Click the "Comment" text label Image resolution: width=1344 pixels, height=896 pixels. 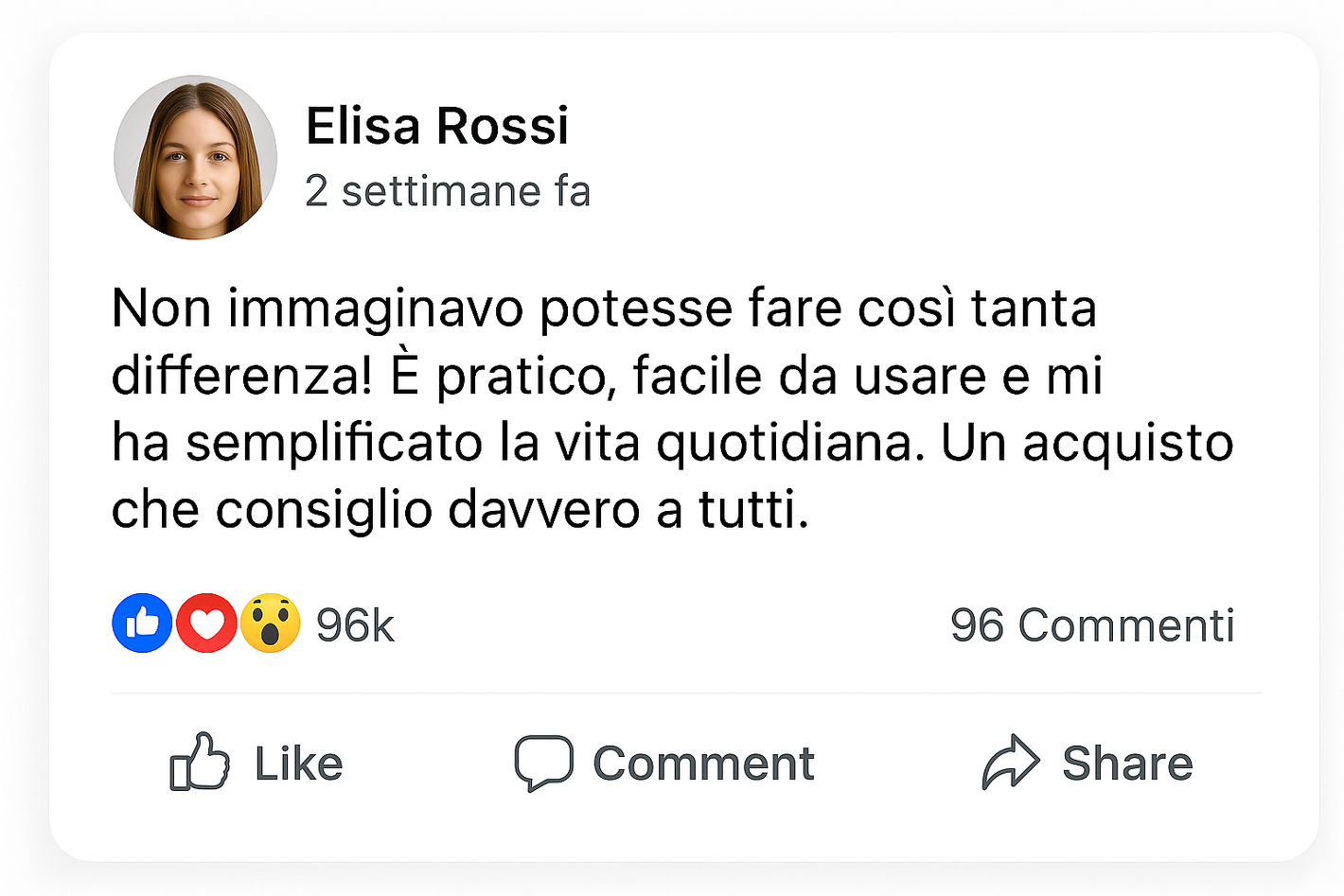(x=703, y=764)
